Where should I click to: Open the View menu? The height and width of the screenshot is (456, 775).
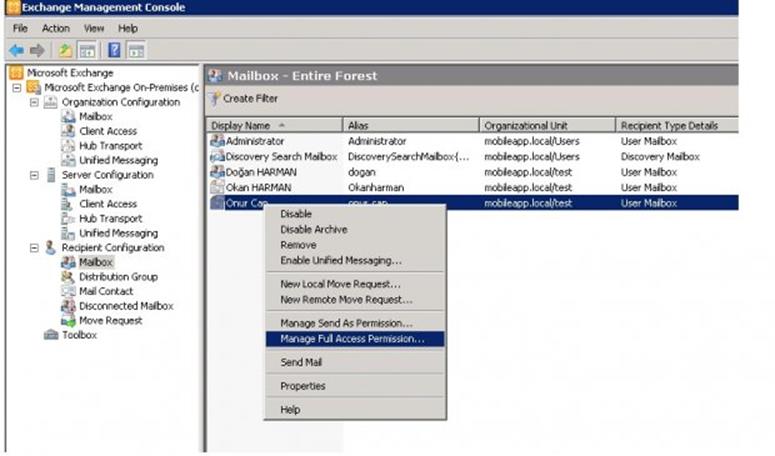tap(93, 28)
